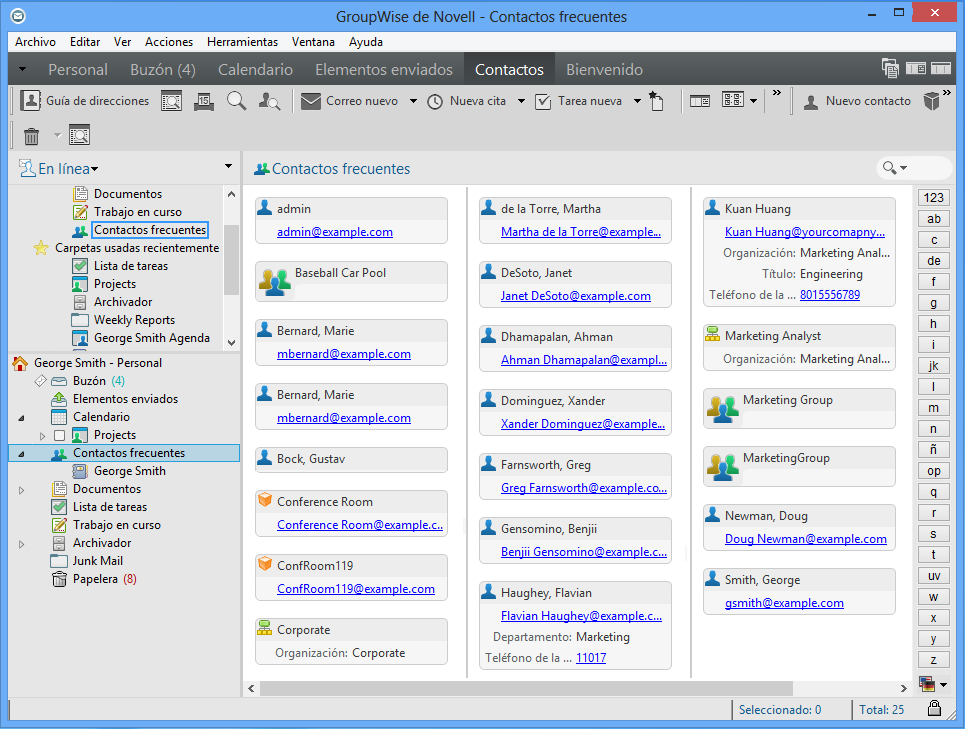Screen dimensions: 965x729
Task: Click gsmith@example.com email link
Action: pyautogui.click(x=784, y=603)
